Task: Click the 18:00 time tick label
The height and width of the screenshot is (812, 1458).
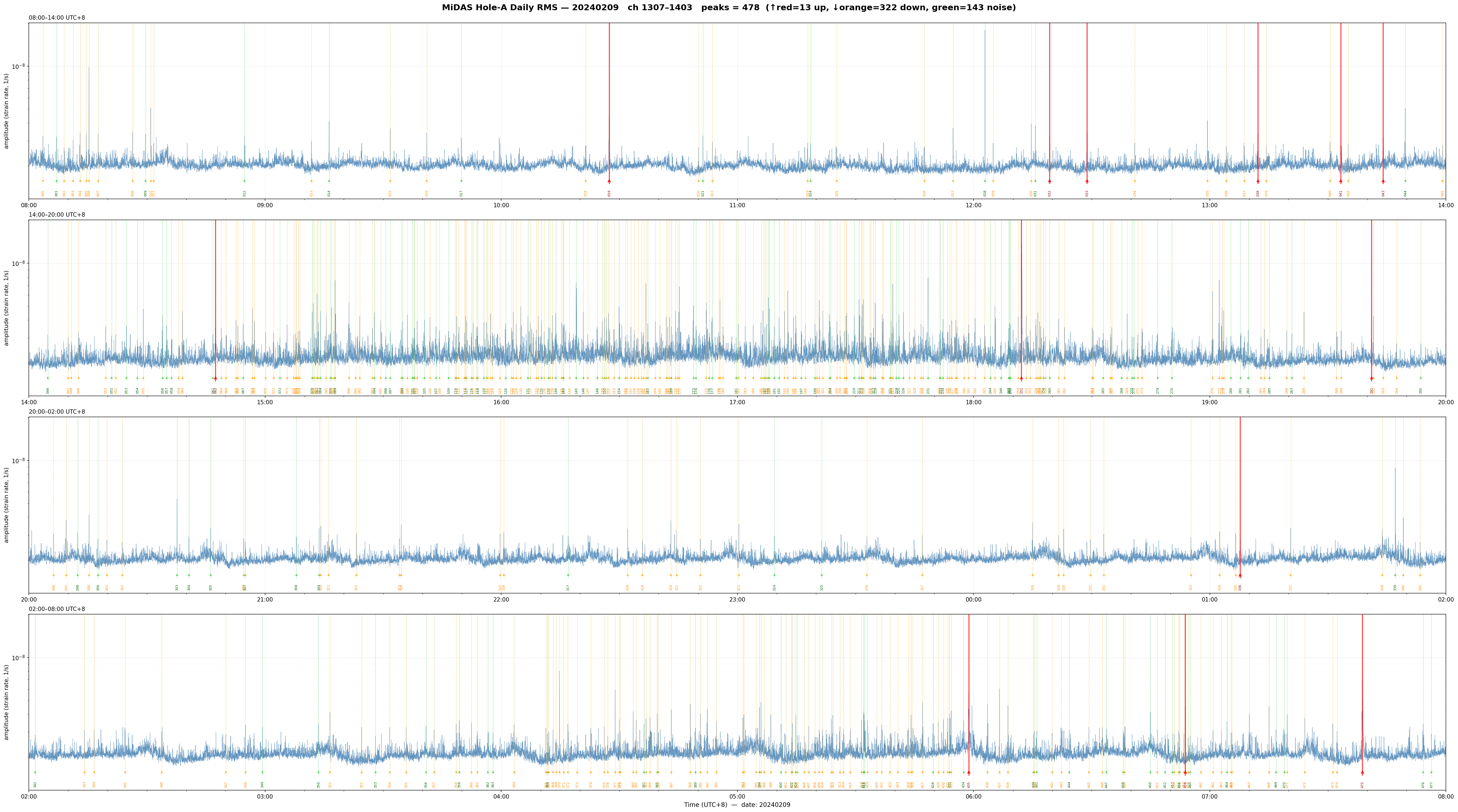Action: click(x=974, y=402)
